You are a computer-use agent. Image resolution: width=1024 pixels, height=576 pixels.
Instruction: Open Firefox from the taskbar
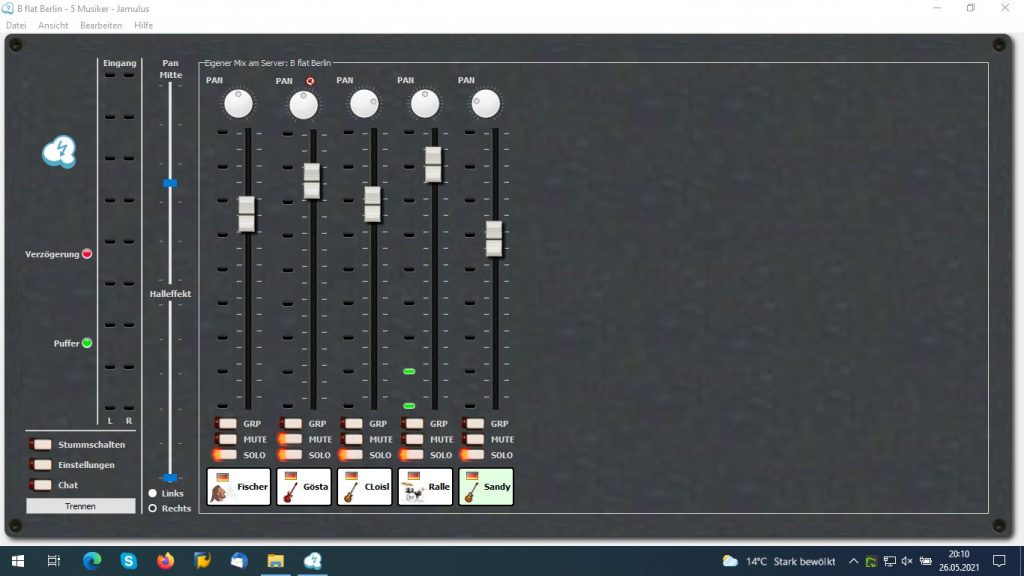click(165, 561)
